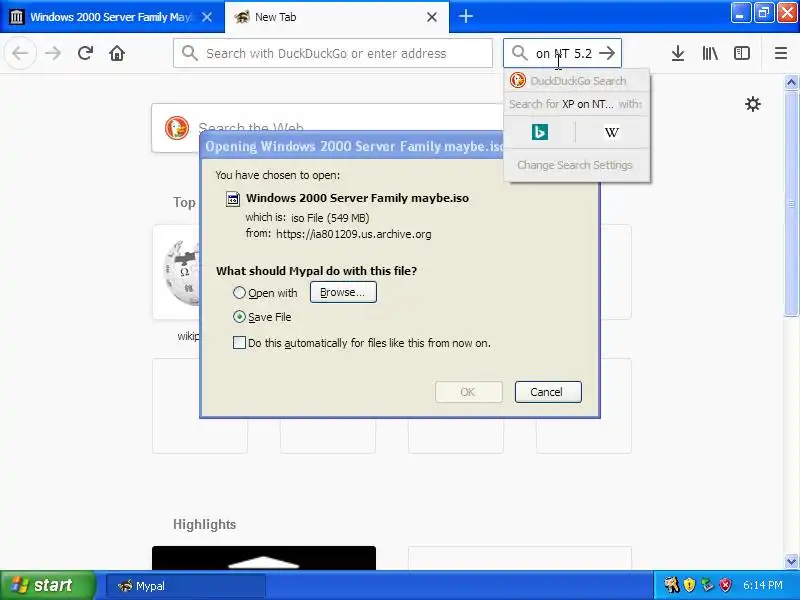The width and height of the screenshot is (800, 600).
Task: Open the Windows start button
Action: coord(47,585)
